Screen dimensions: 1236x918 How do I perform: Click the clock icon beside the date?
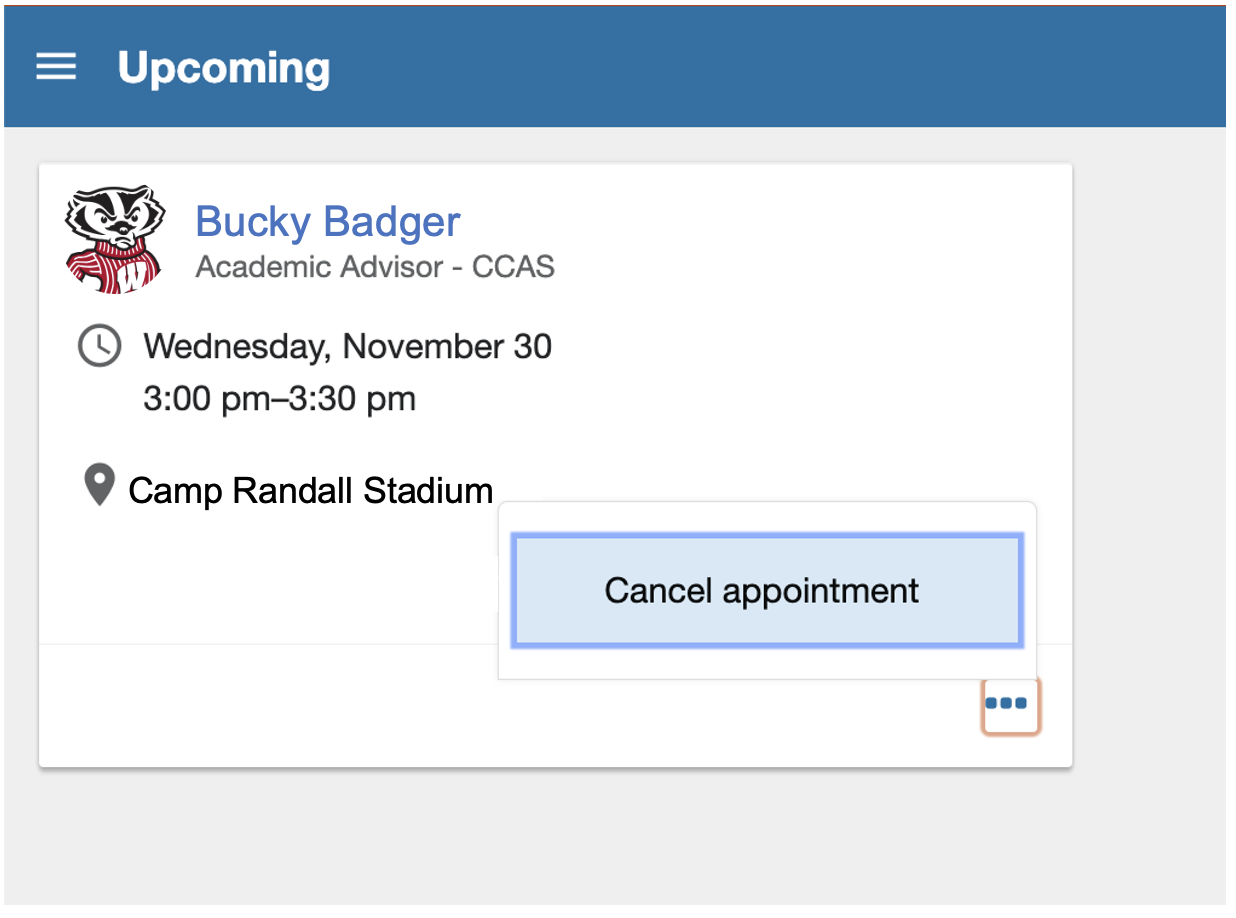[99, 346]
